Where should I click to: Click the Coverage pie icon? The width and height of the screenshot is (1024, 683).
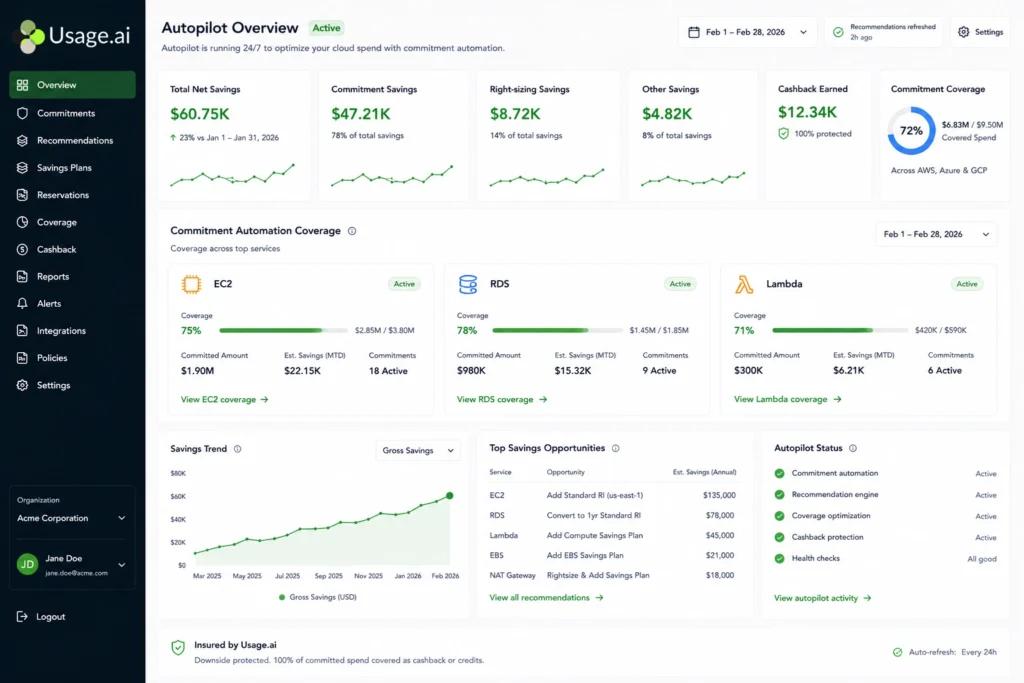(22, 222)
